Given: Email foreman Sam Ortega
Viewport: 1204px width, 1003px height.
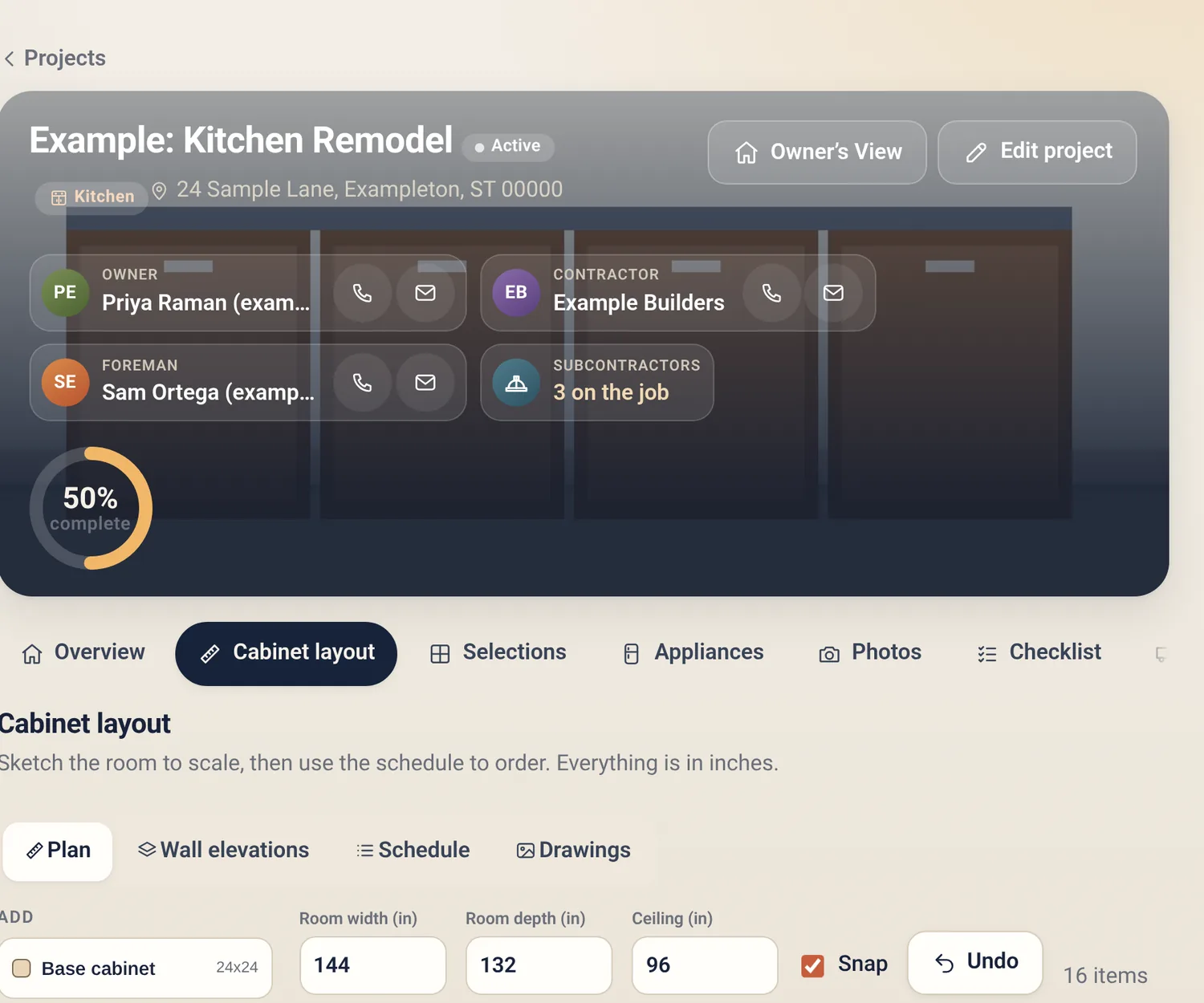Looking at the screenshot, I should point(425,383).
